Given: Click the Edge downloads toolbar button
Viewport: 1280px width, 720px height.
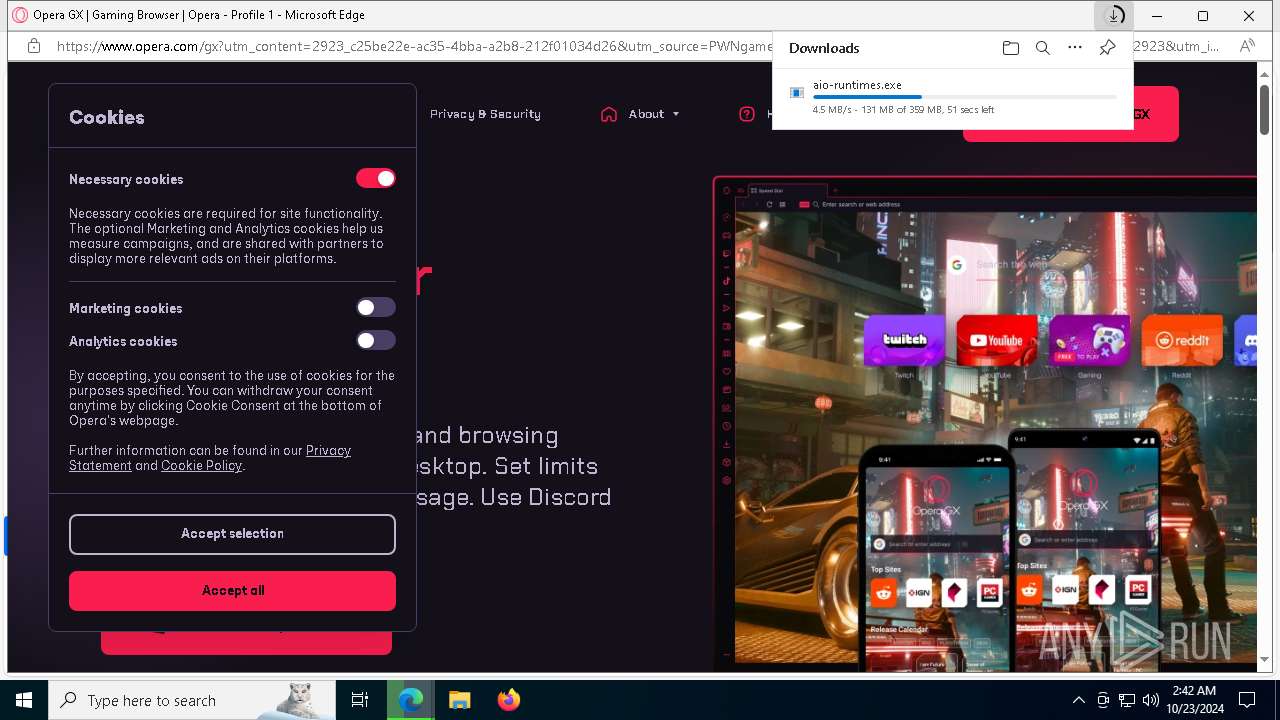Looking at the screenshot, I should point(1113,16).
